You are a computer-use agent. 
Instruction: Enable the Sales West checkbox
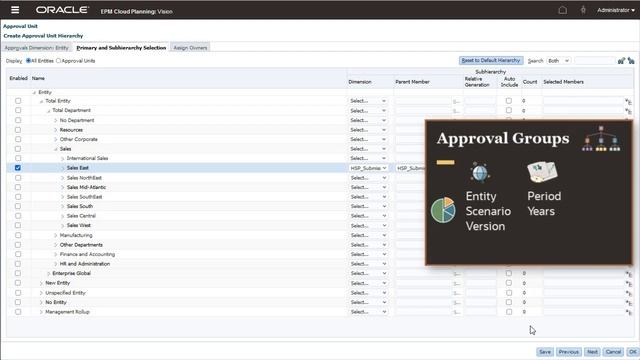tap(18, 225)
